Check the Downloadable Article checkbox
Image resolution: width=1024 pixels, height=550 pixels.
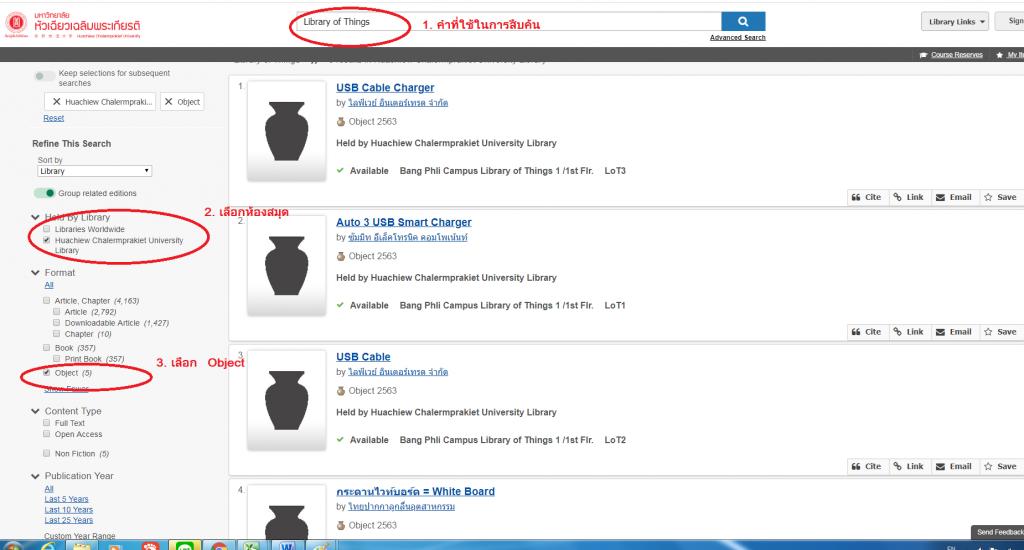(57, 323)
